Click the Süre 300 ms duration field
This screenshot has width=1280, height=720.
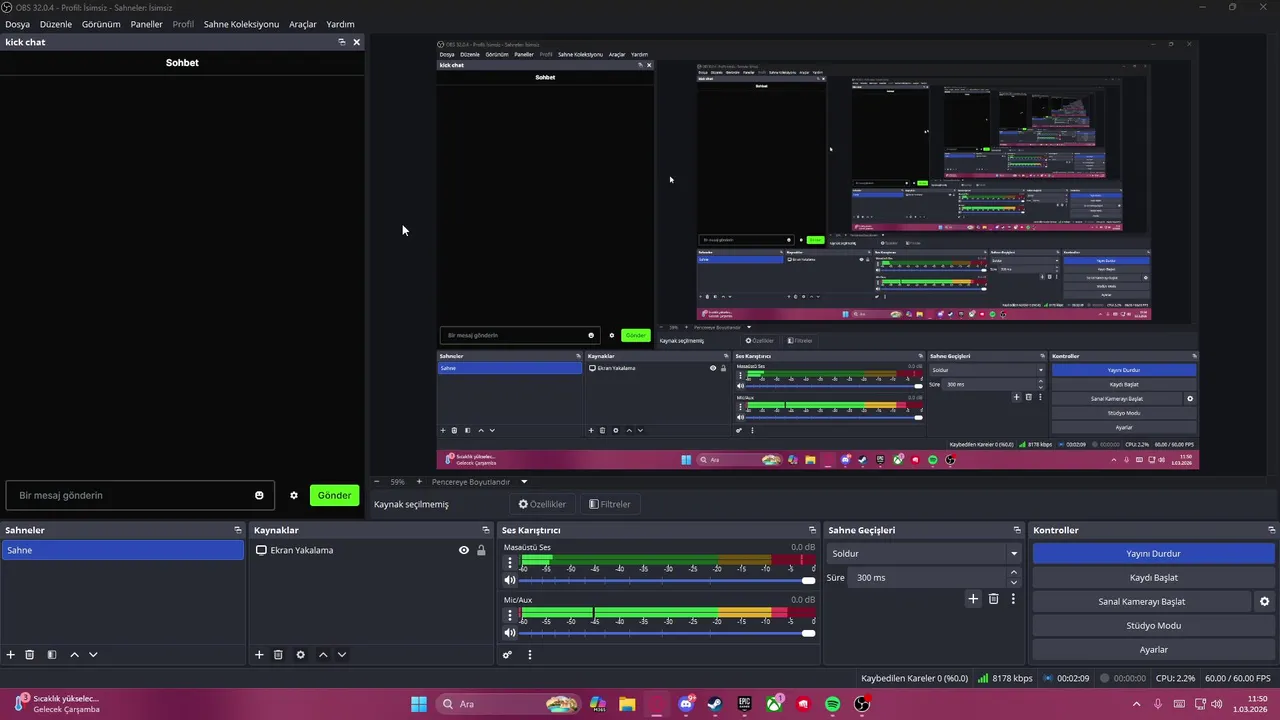pyautogui.click(x=927, y=578)
